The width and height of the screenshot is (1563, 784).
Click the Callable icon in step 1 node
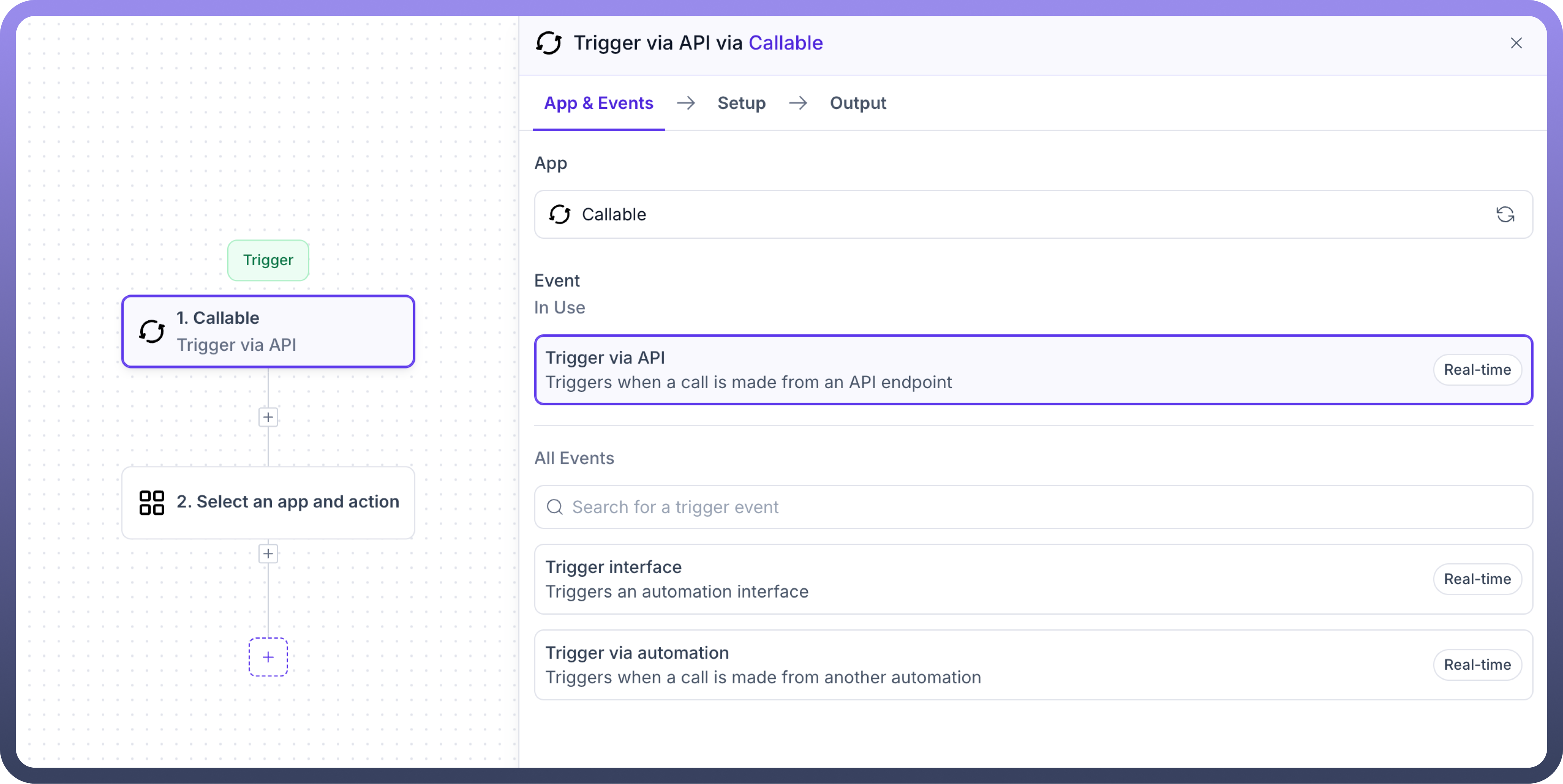pyautogui.click(x=152, y=332)
